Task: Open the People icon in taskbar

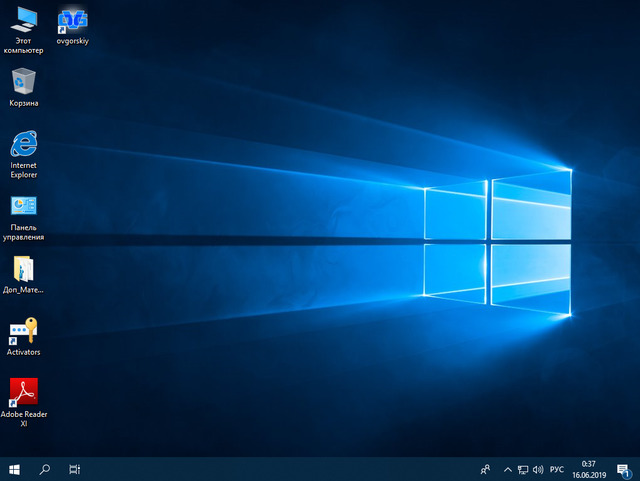Action: [485, 470]
